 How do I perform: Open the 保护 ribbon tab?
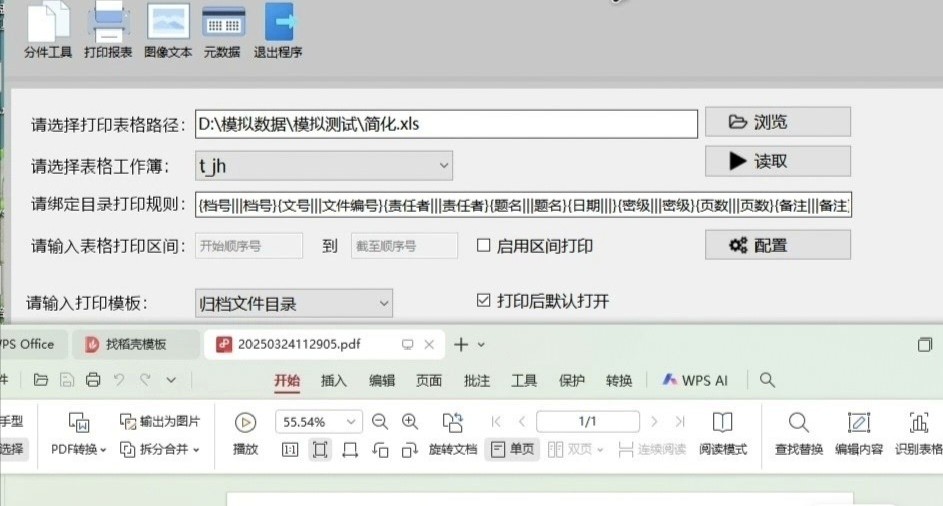(x=572, y=380)
